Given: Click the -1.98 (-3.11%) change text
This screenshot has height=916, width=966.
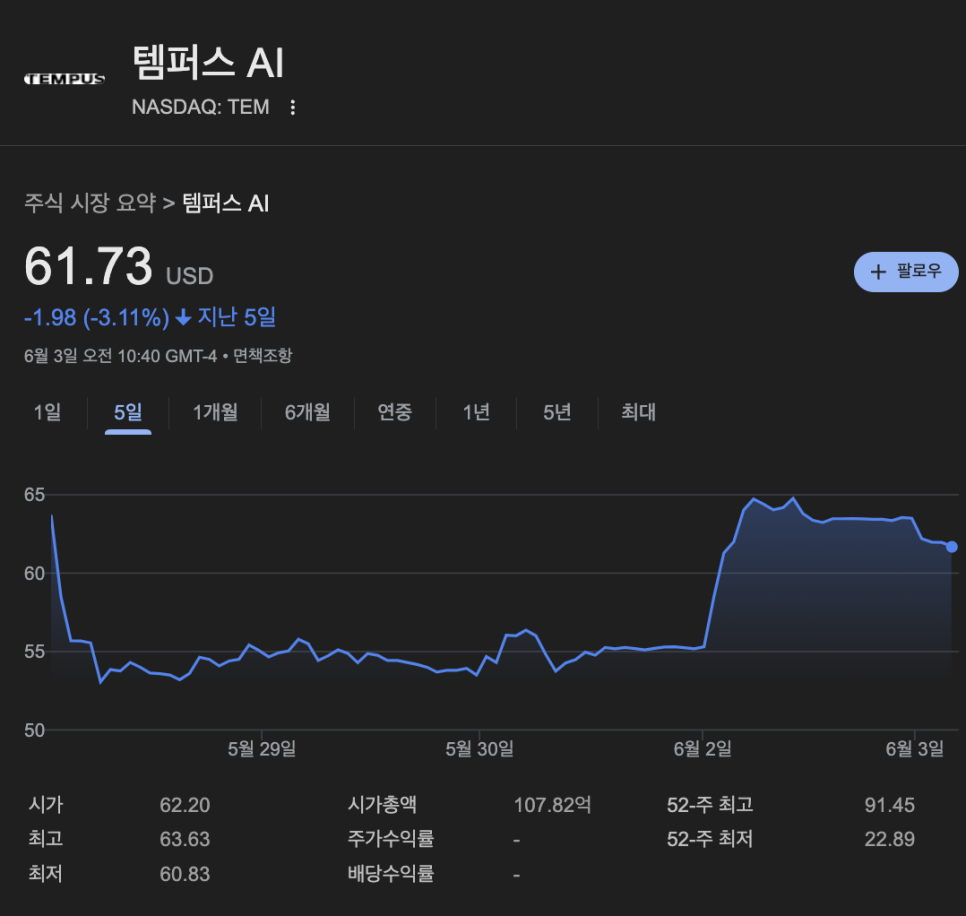Looking at the screenshot, I should point(97,318).
